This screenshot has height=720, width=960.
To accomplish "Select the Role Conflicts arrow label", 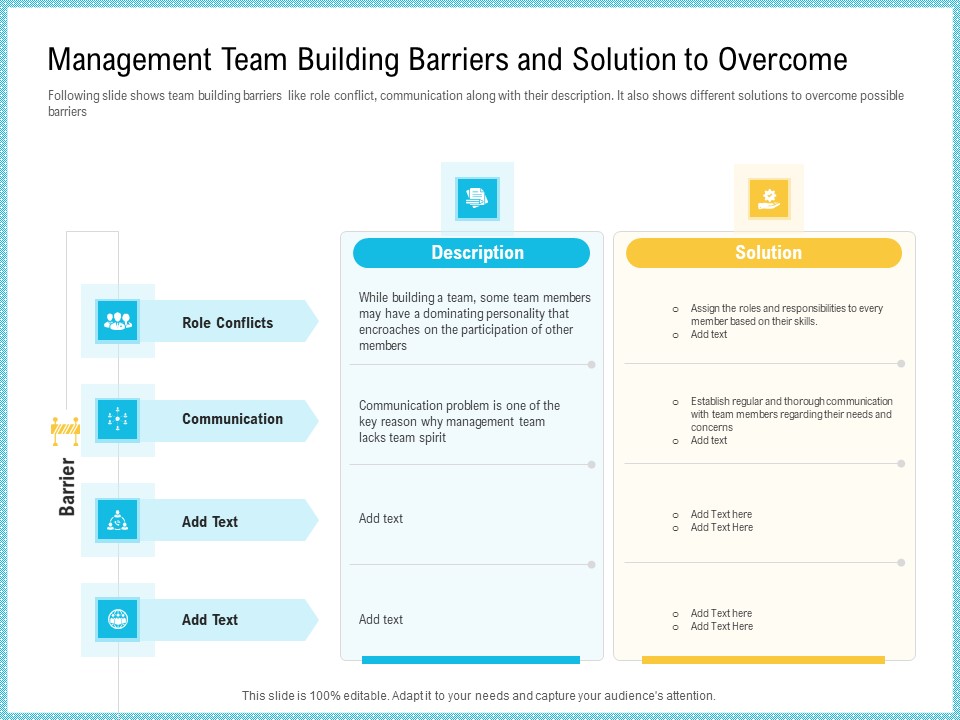I will 229,321.
